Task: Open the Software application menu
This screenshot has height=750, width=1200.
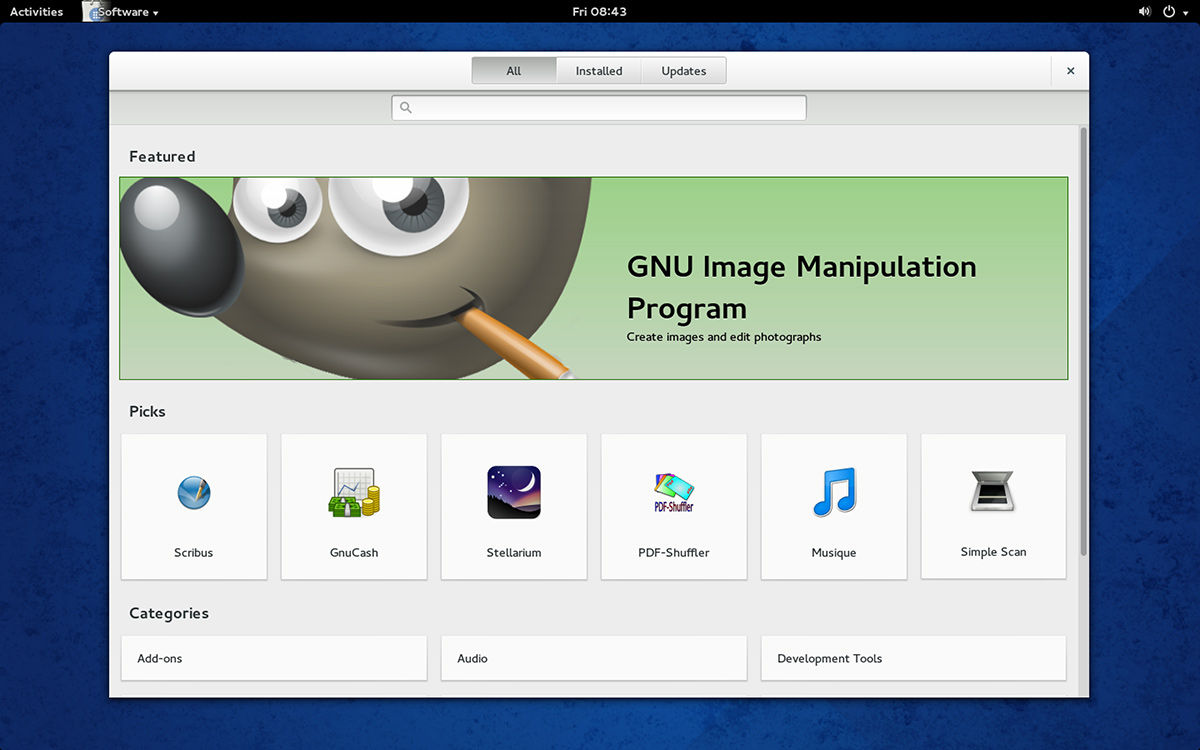Action: coord(121,12)
